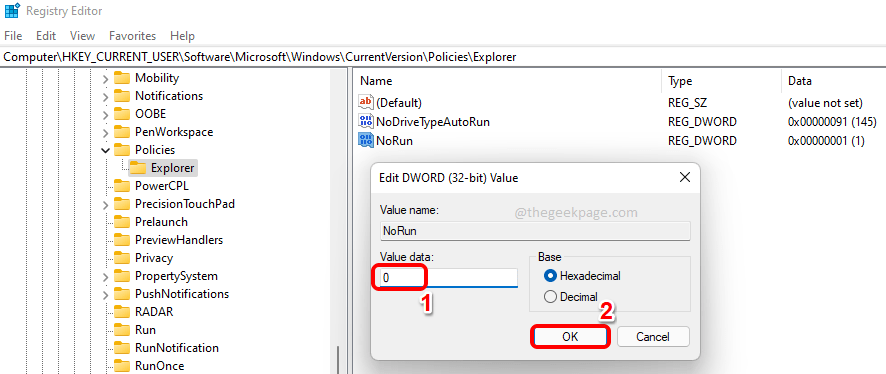Collapse the Policies tree node
Viewport: 886px width, 374px height.
click(x=105, y=150)
